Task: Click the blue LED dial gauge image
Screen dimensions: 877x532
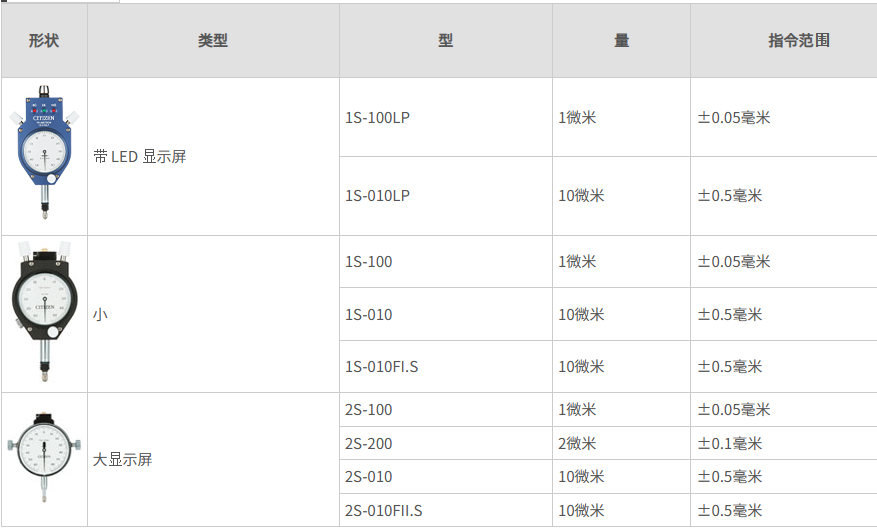Action: click(44, 152)
